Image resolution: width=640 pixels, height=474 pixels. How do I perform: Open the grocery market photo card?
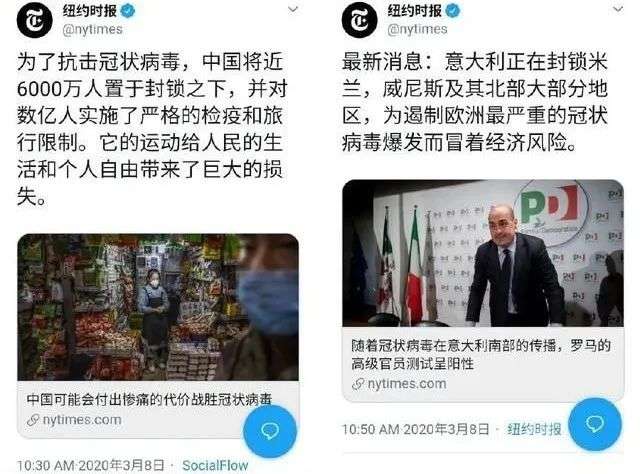click(x=158, y=307)
